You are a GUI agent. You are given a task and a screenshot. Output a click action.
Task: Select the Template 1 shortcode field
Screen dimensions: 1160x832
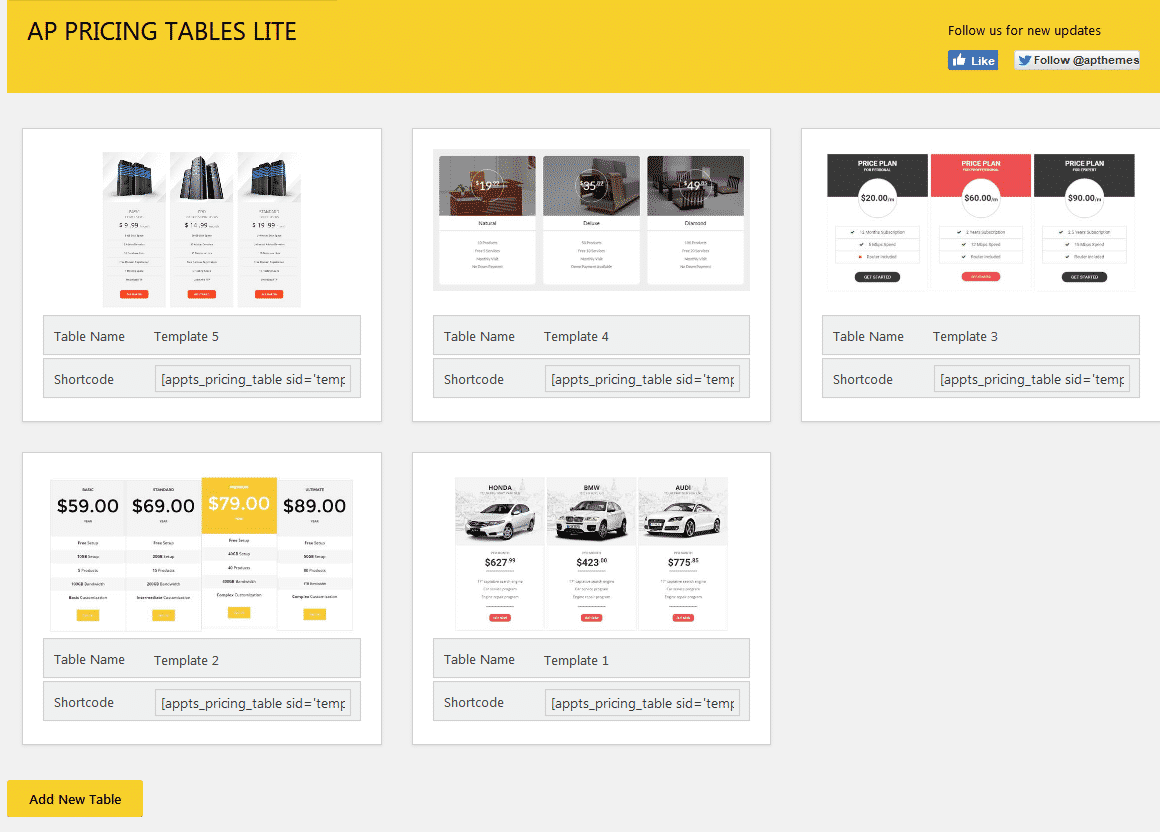(x=642, y=703)
